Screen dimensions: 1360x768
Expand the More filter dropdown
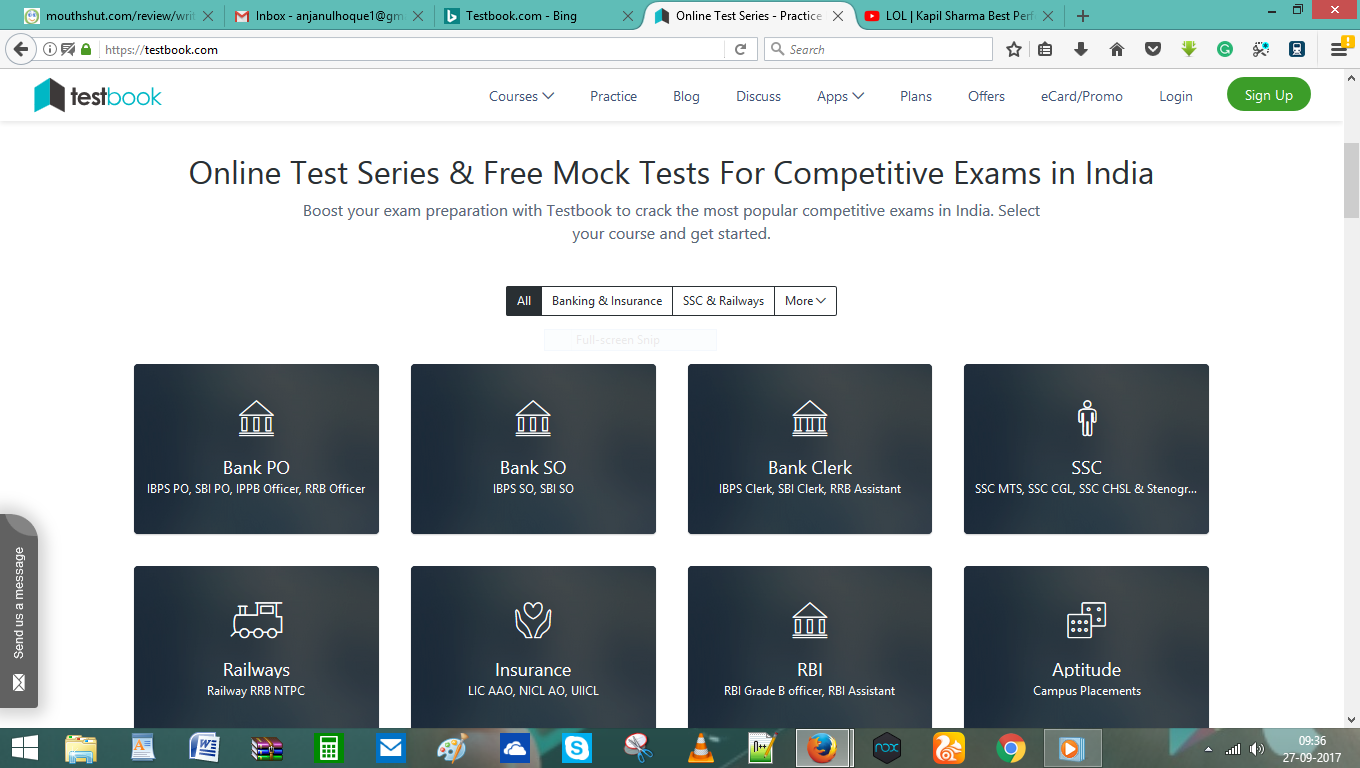point(805,301)
